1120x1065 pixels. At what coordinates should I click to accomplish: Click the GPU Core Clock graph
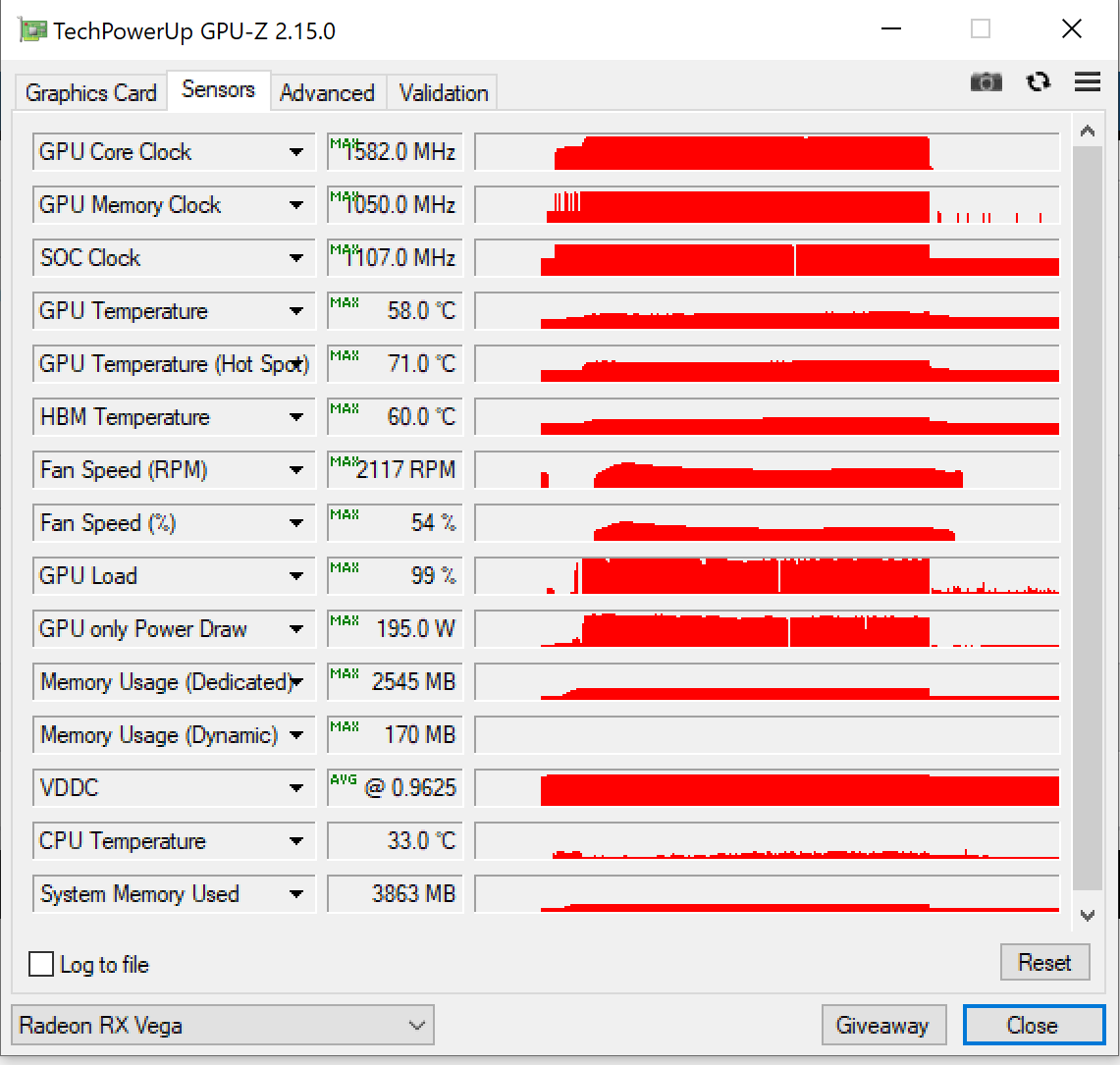[x=768, y=152]
